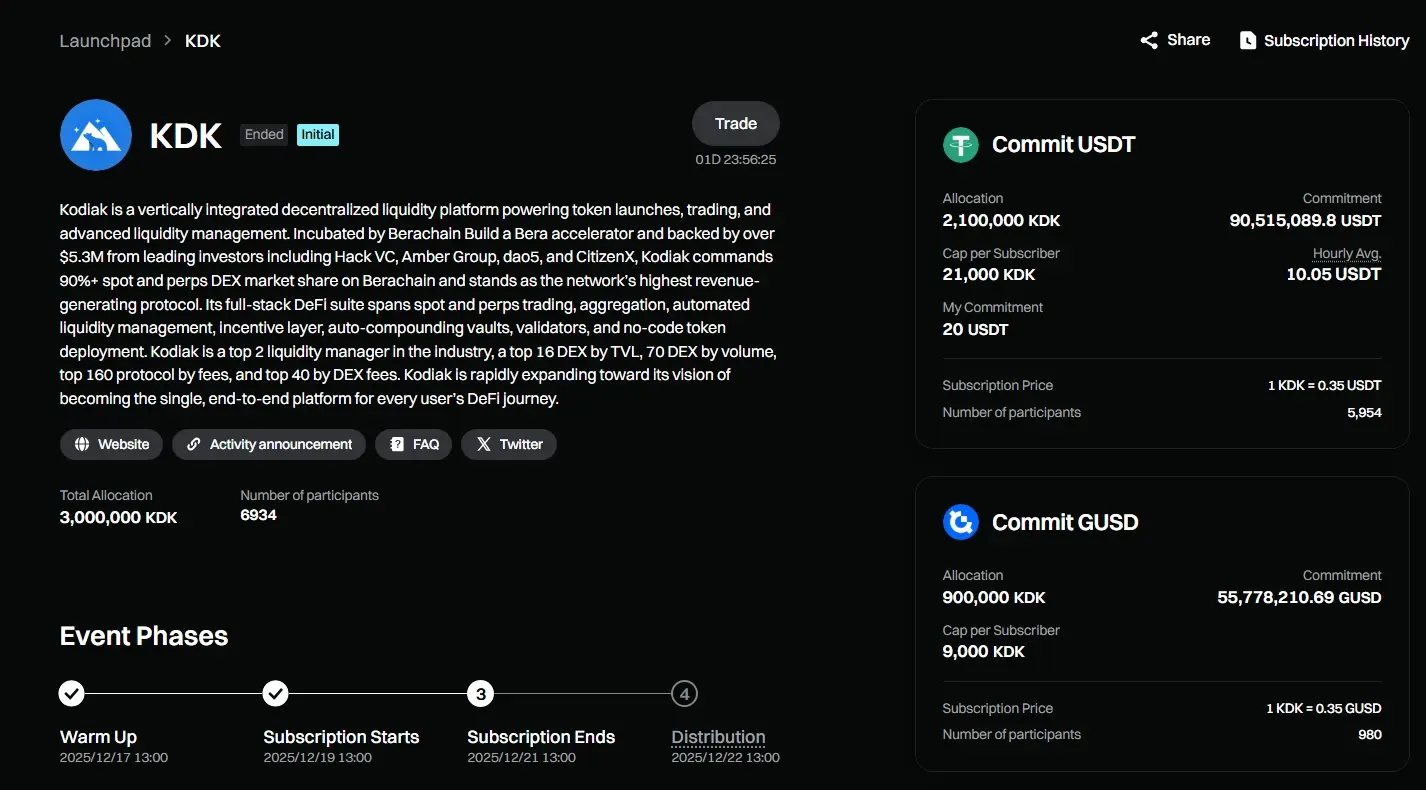Click the GUSD coin icon
The width and height of the screenshot is (1426, 790).
point(961,522)
